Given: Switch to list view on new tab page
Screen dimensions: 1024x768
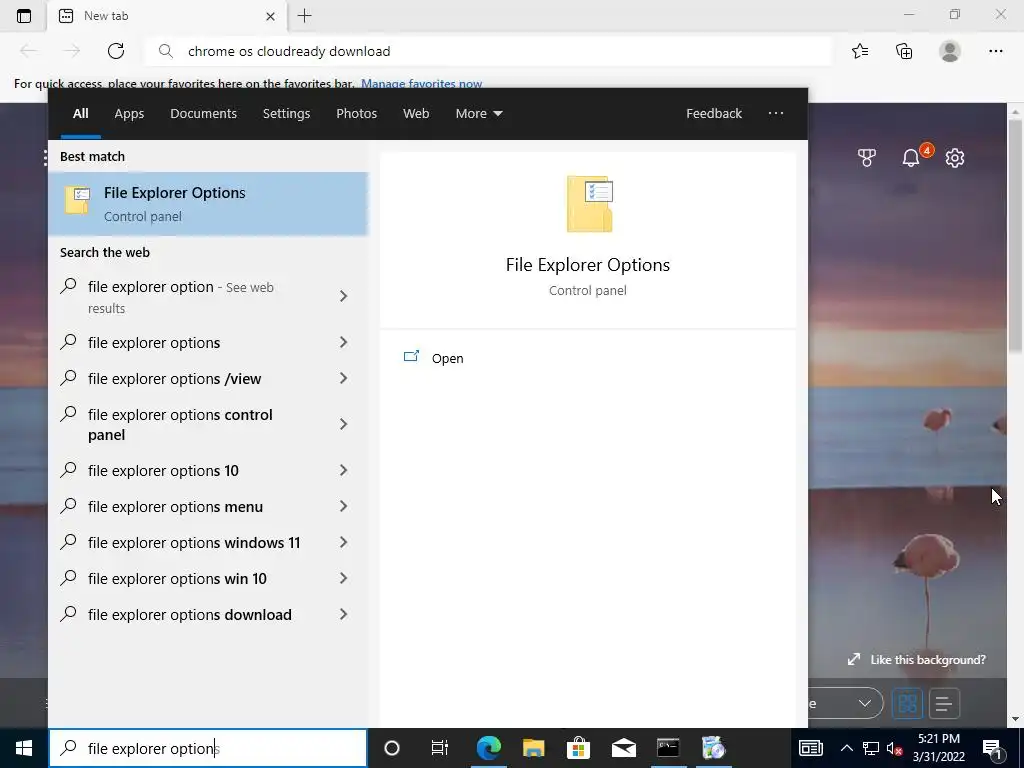Looking at the screenshot, I should tap(944, 703).
